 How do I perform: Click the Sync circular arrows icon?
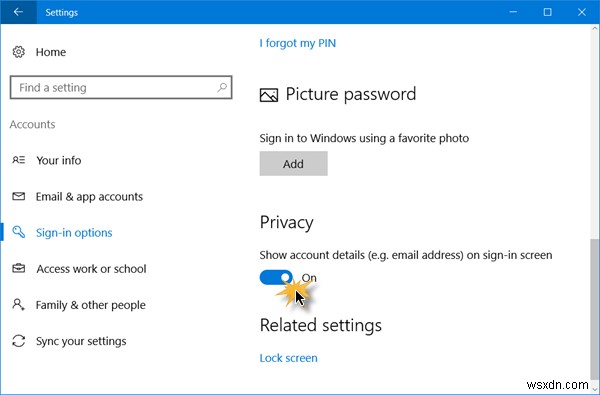(18, 341)
